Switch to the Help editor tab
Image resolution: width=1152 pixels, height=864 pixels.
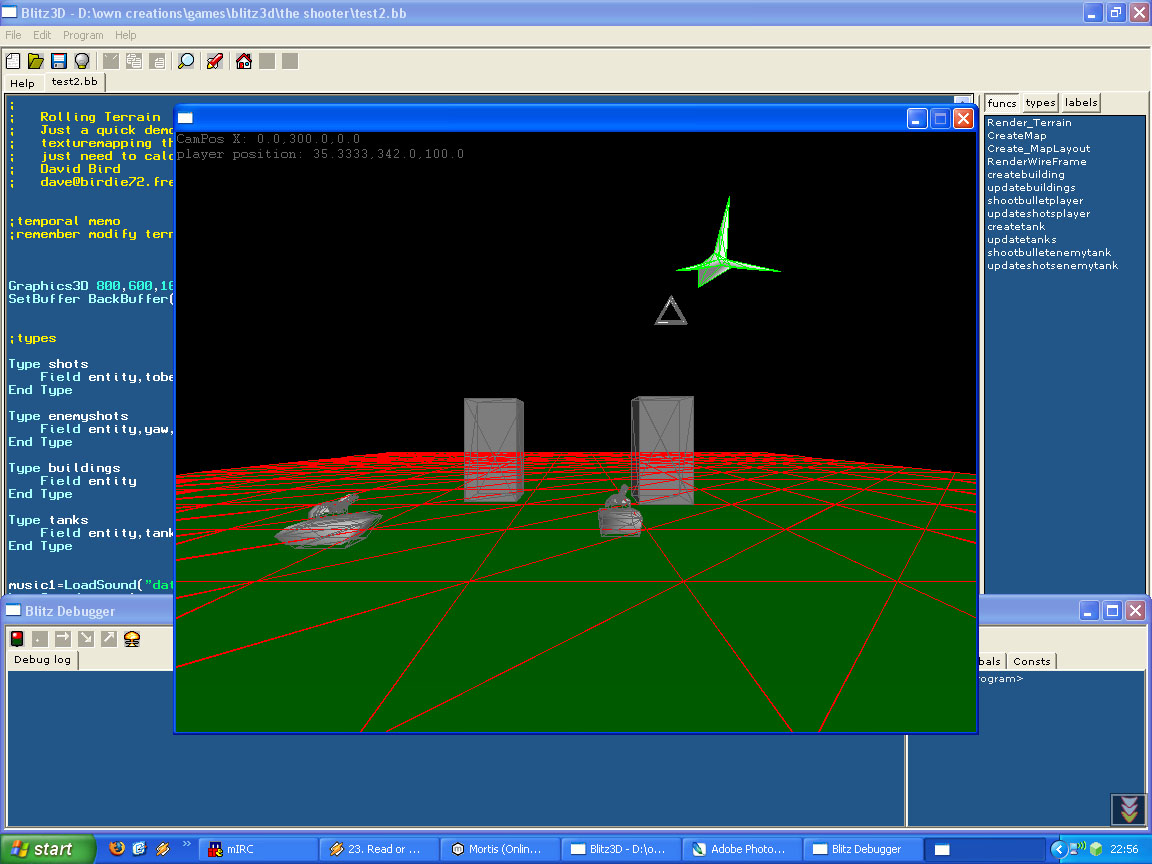point(23,83)
